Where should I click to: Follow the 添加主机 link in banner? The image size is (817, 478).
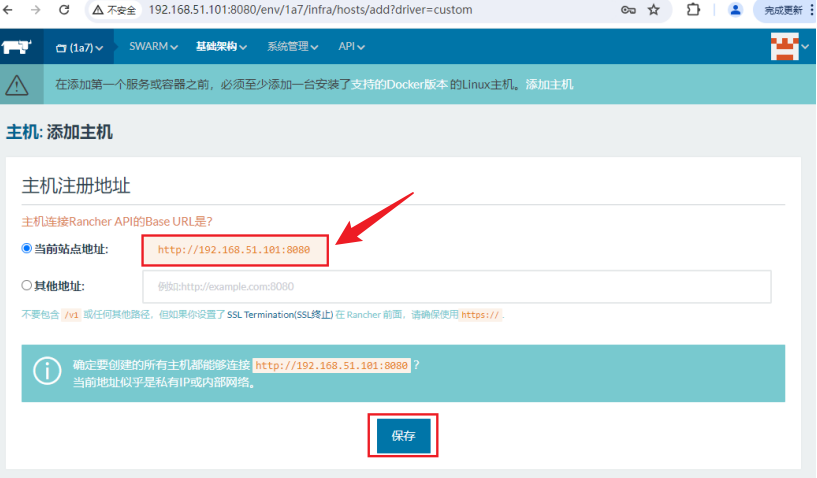(549, 84)
